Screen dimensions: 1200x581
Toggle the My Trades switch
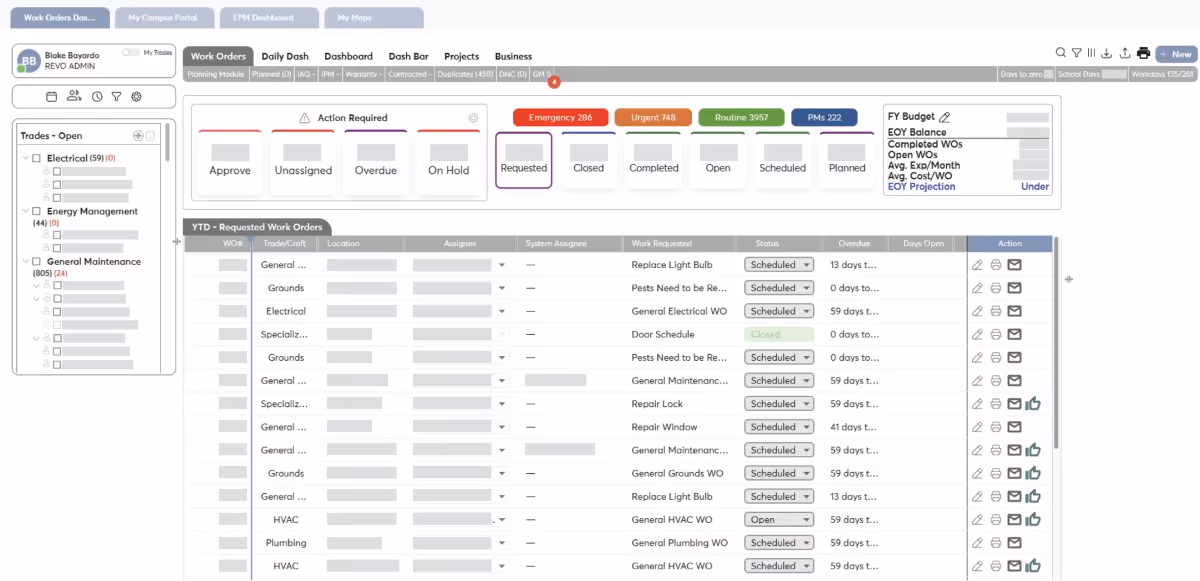(130, 52)
